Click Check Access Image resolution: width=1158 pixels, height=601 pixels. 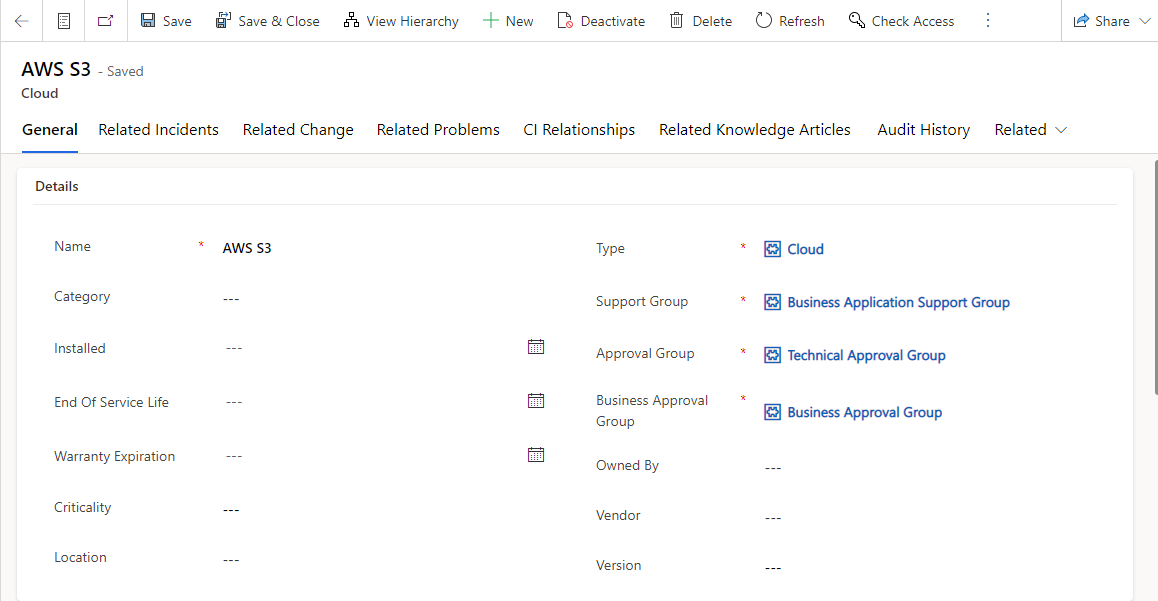click(x=901, y=21)
